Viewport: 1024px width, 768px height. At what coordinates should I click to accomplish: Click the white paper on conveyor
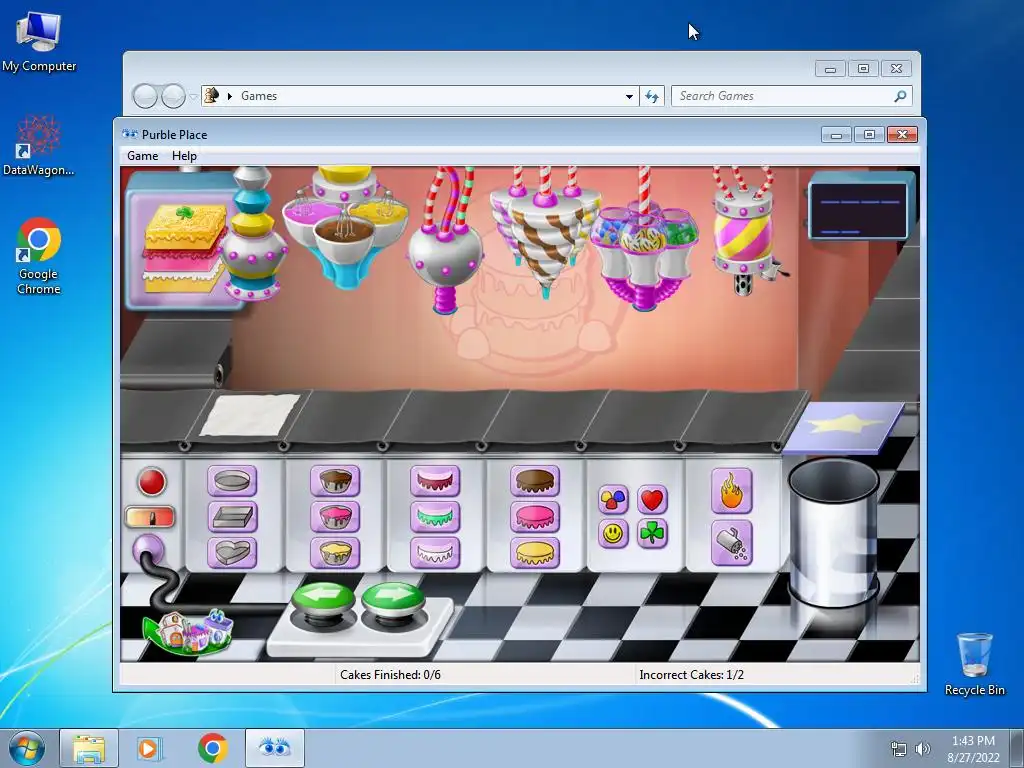click(x=249, y=415)
